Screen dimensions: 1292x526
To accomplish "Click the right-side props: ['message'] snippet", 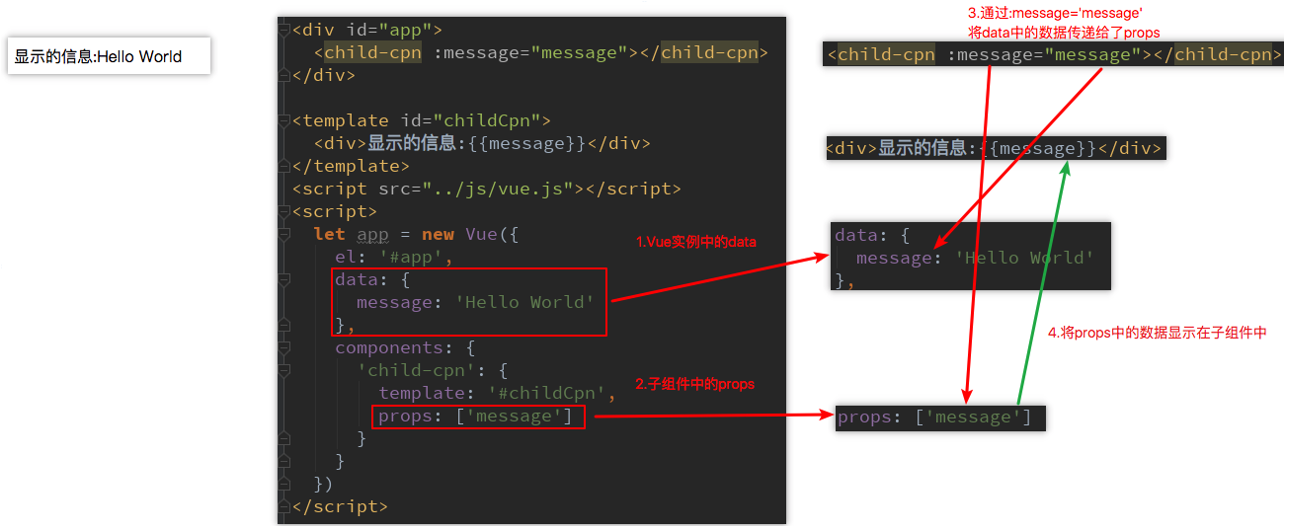I will 939,417.
